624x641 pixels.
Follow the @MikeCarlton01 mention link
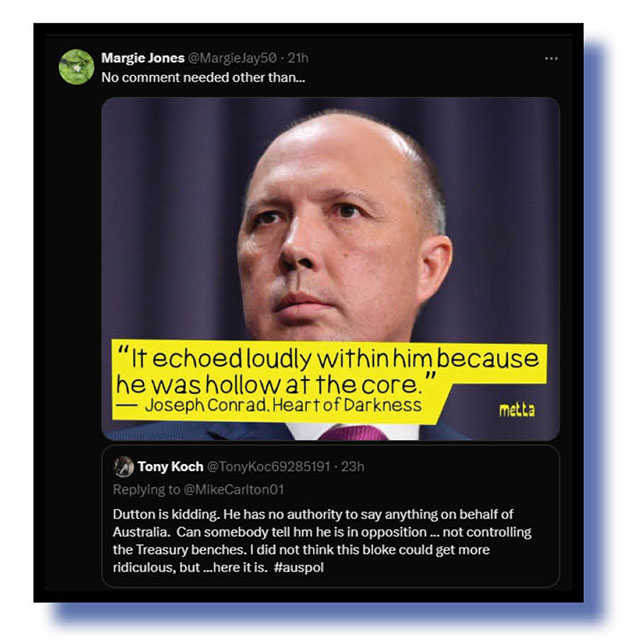pyautogui.click(x=233, y=489)
